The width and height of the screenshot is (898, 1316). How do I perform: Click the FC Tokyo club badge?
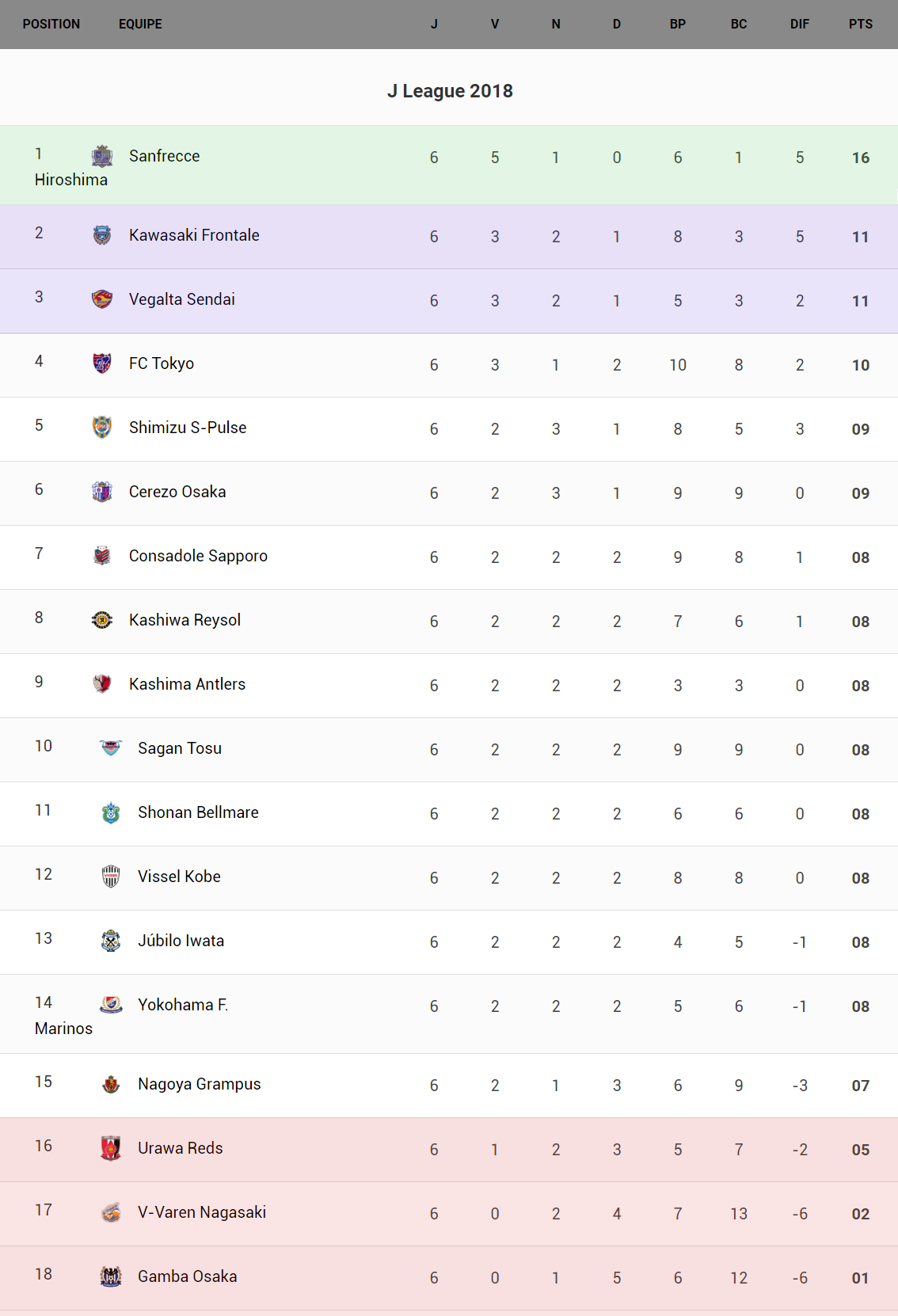[102, 363]
